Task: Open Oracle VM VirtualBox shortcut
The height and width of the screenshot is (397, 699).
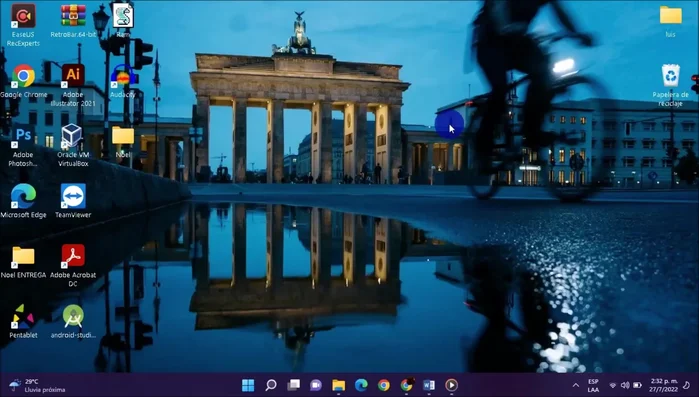Action: point(73,145)
